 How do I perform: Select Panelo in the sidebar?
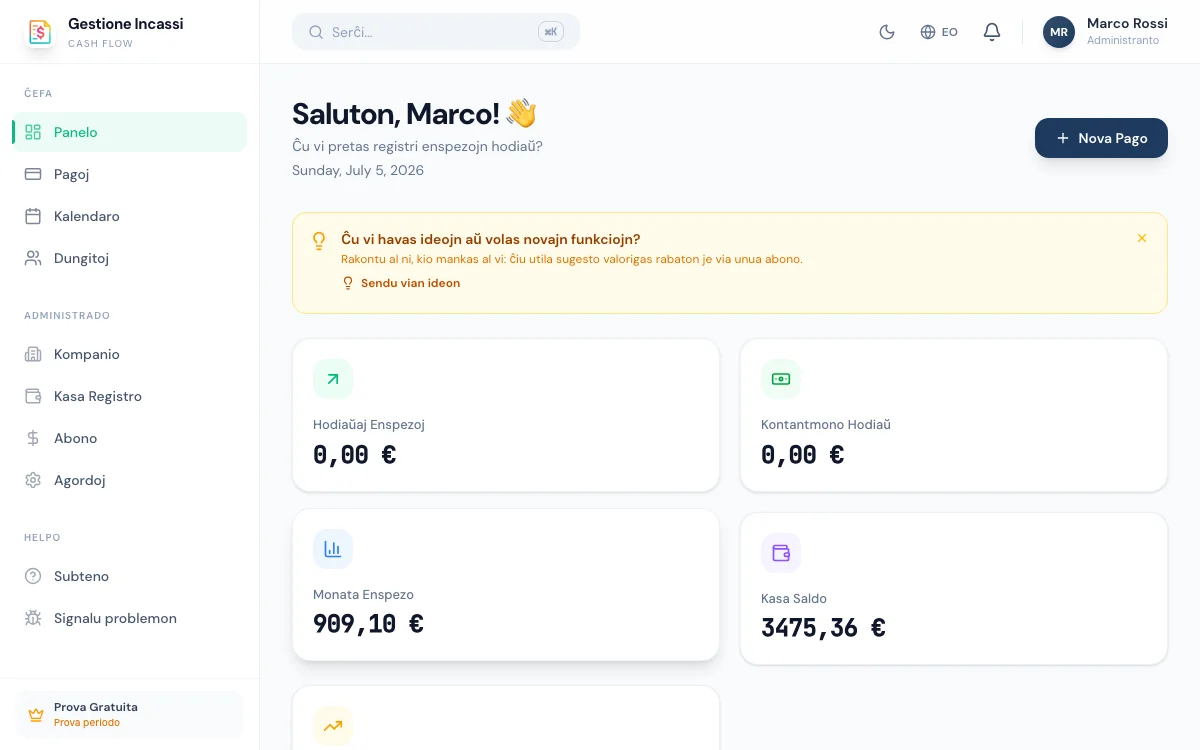point(129,132)
